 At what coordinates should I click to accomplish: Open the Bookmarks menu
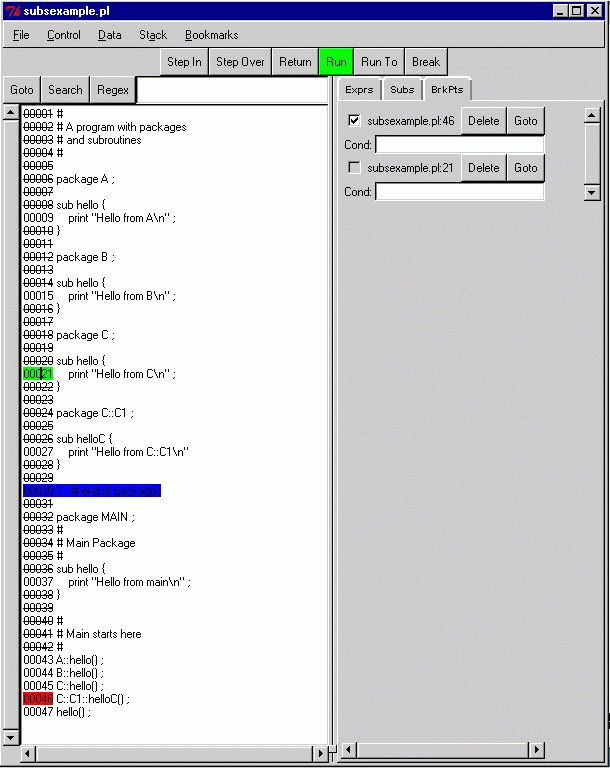pyautogui.click(x=211, y=35)
